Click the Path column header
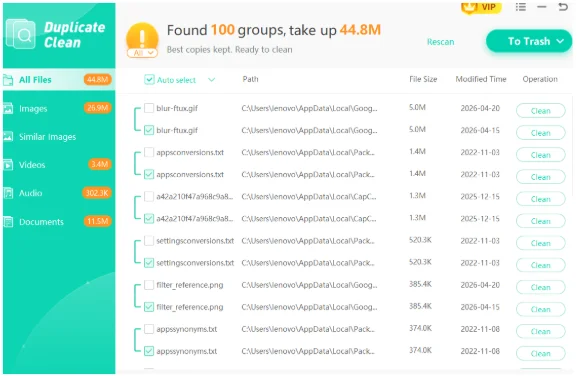Screen dimensions: 588x376 250,79
